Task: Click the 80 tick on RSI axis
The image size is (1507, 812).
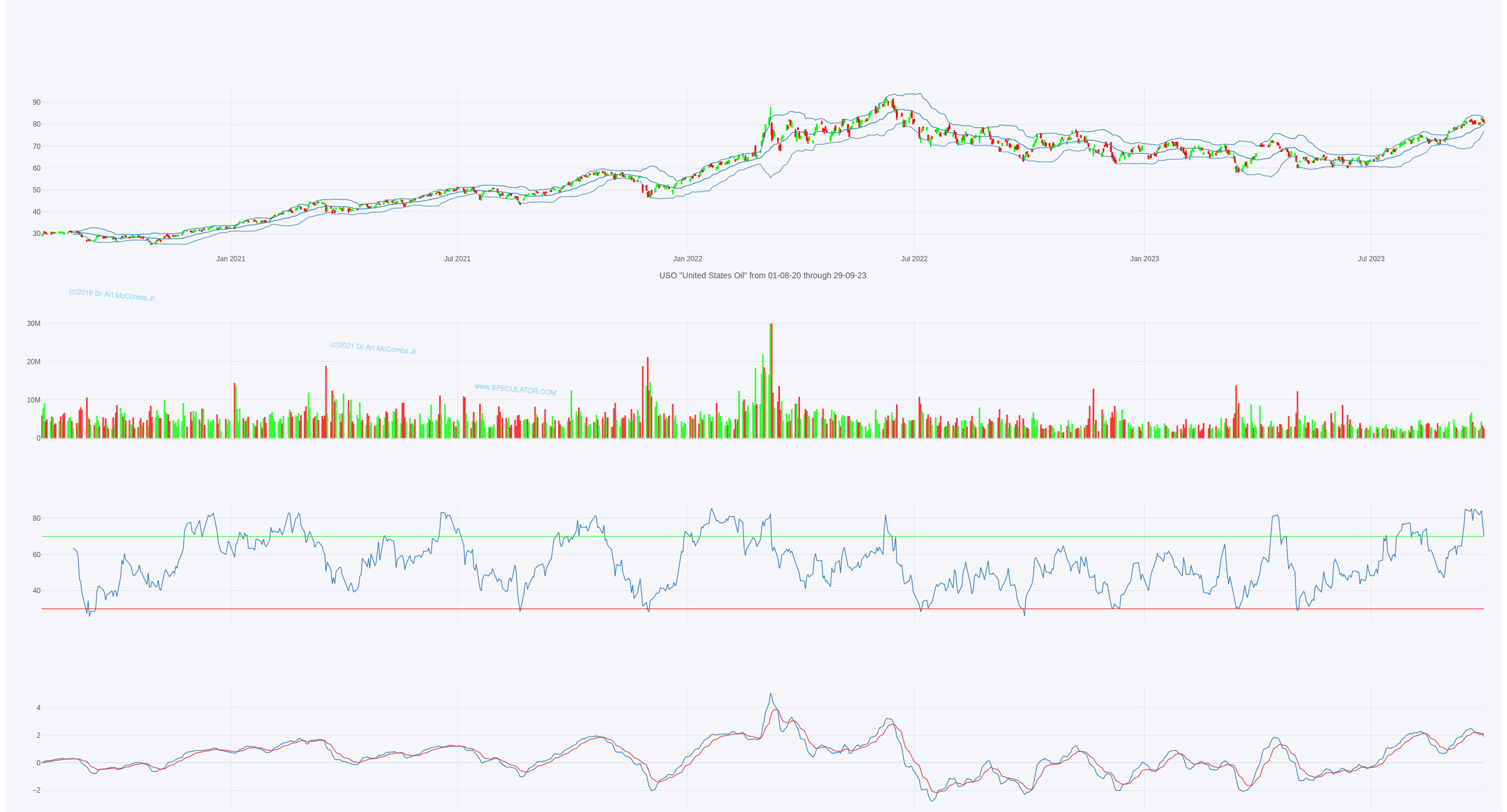Action: [x=36, y=518]
